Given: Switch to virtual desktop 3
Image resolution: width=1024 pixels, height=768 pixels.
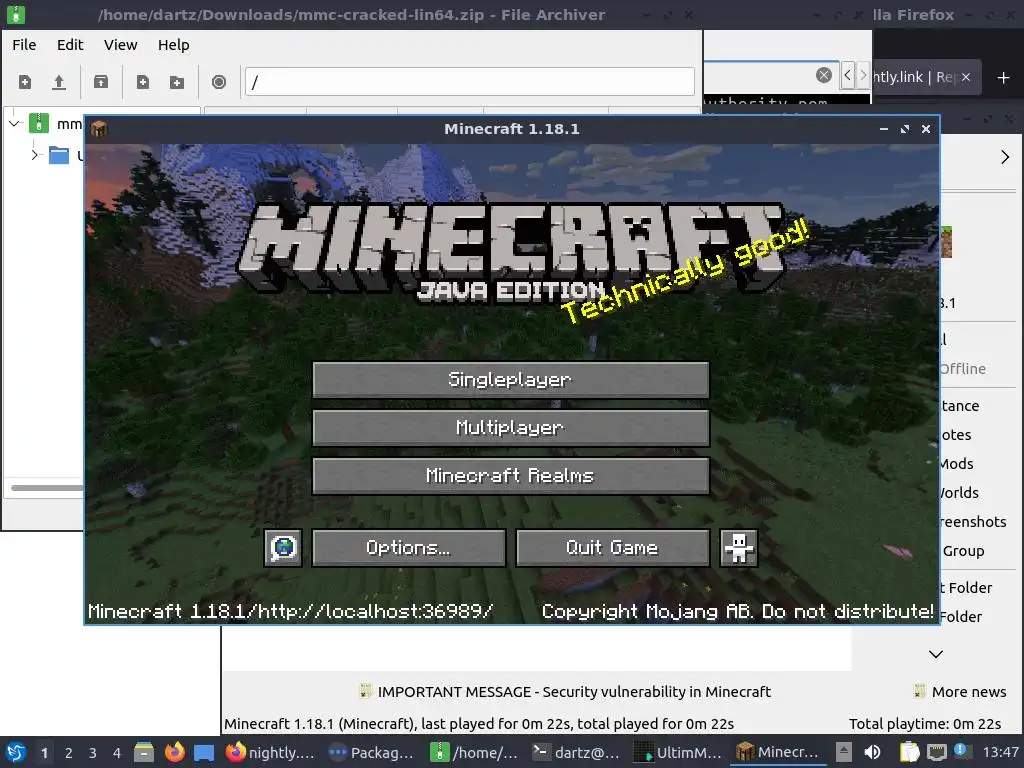Looking at the screenshot, I should point(92,752).
